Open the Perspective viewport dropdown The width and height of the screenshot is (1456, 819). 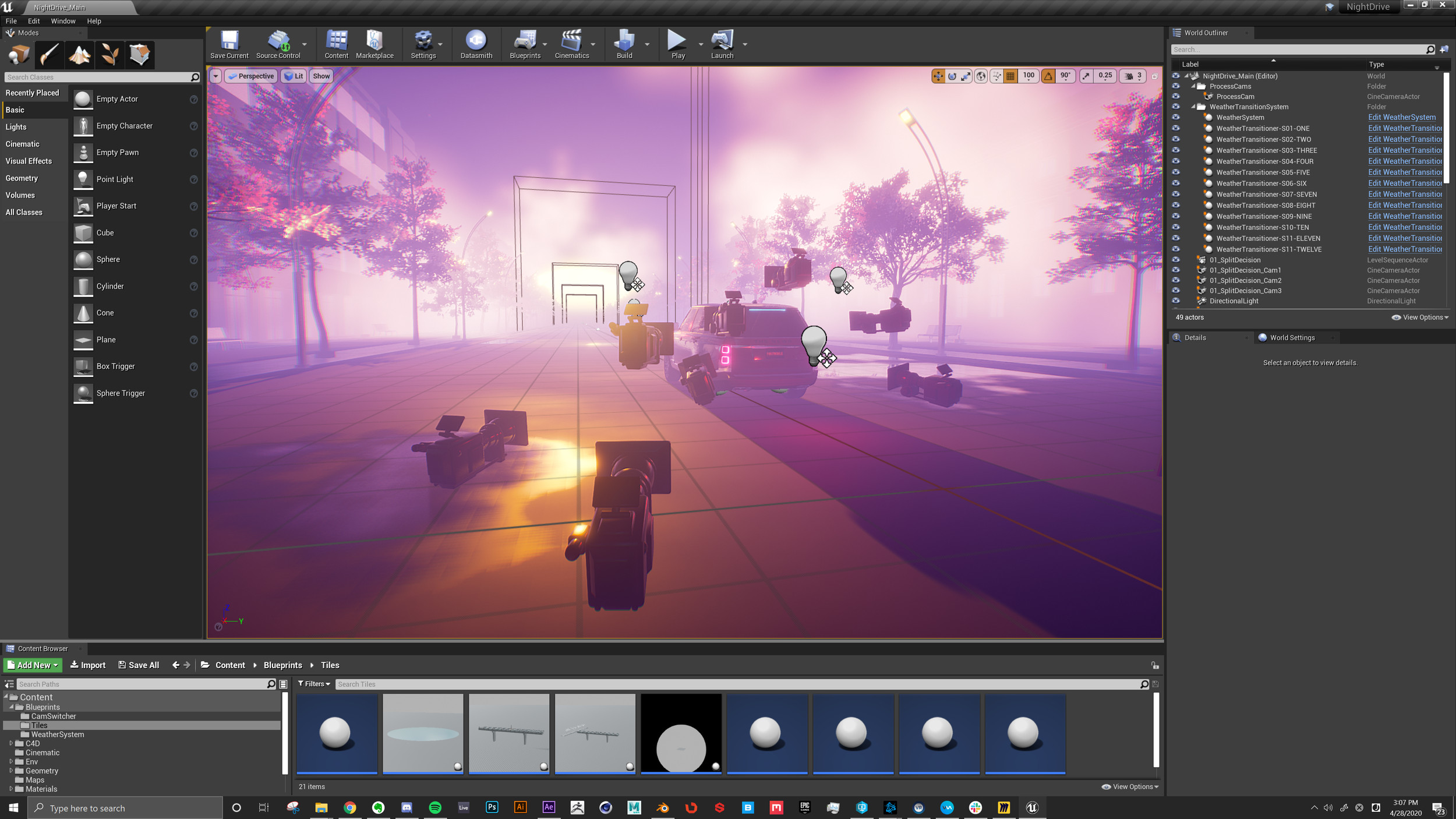pyautogui.click(x=251, y=76)
